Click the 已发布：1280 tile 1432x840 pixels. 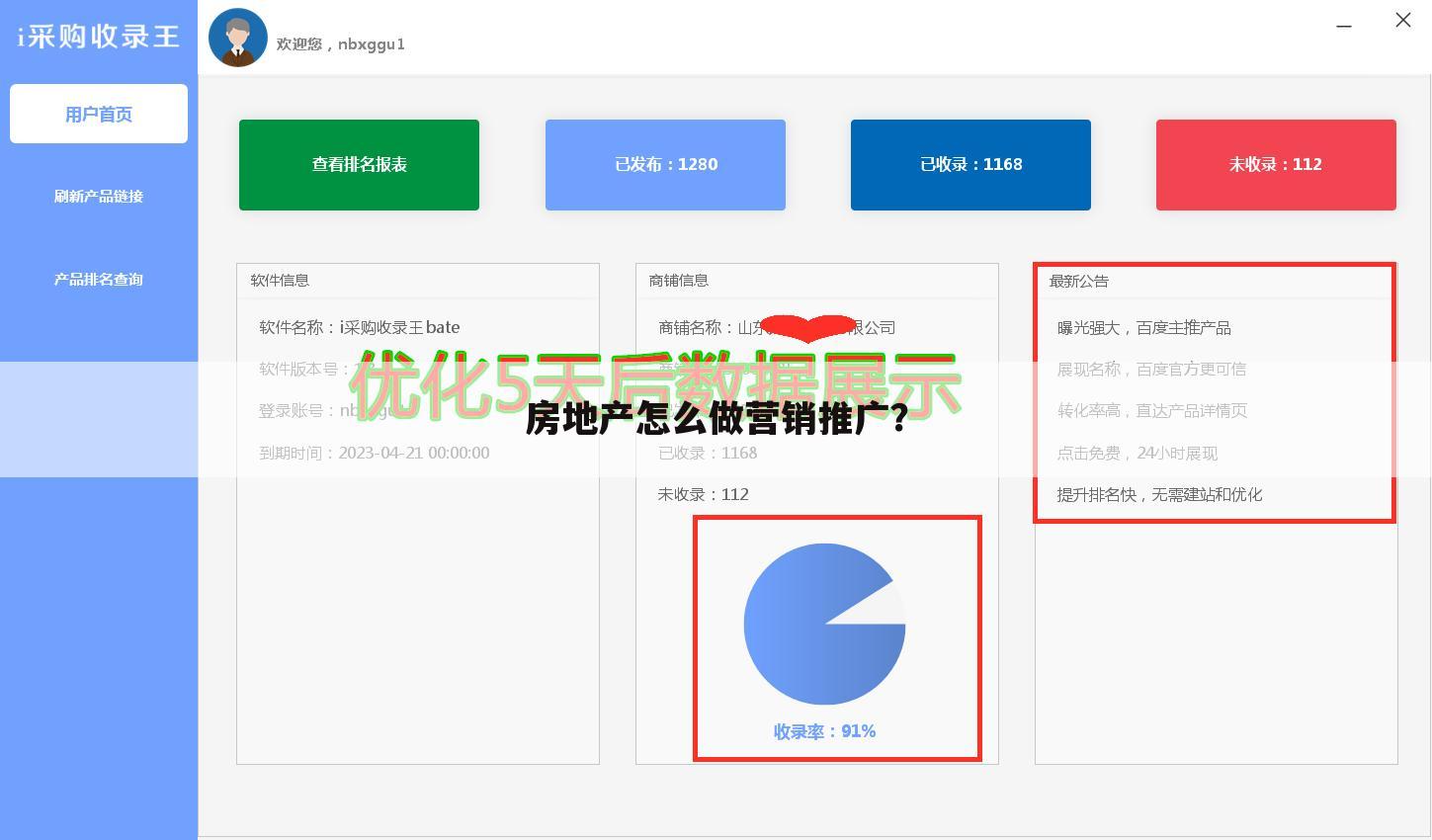(x=665, y=165)
